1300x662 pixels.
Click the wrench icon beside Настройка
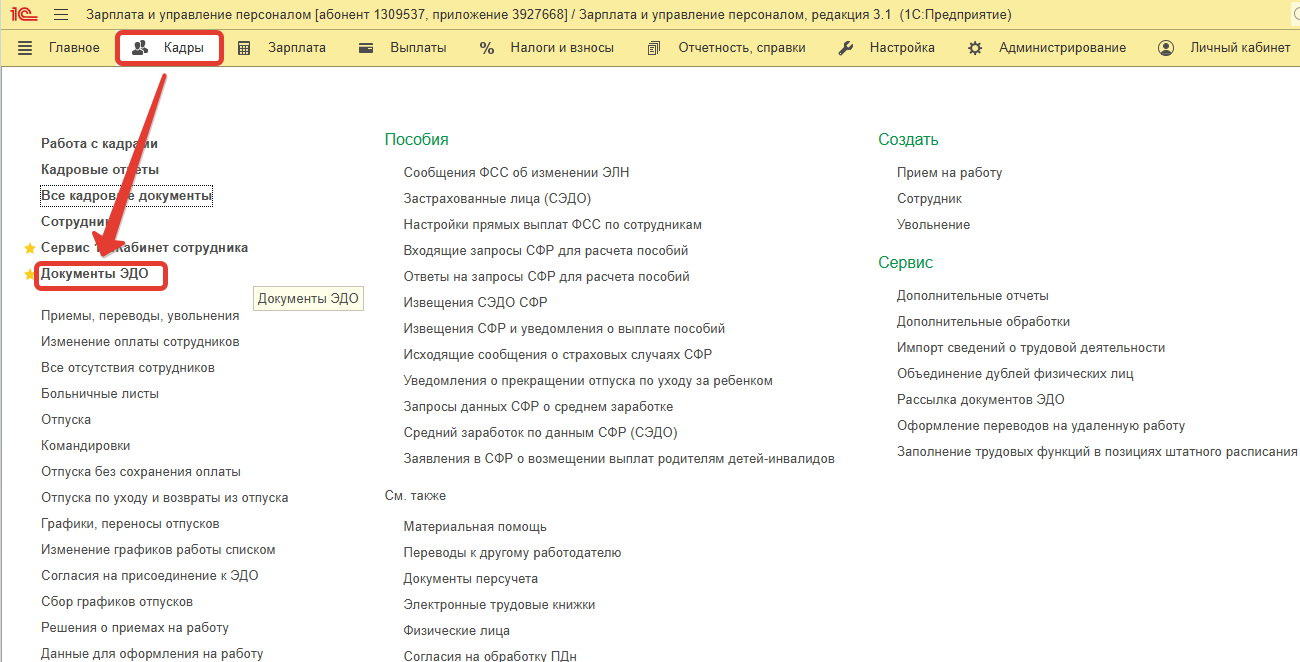(846, 48)
